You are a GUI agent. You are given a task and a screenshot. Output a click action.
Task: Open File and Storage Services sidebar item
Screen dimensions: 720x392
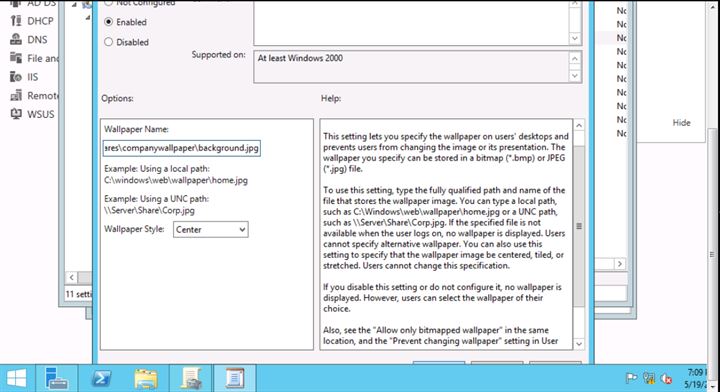(x=34, y=58)
